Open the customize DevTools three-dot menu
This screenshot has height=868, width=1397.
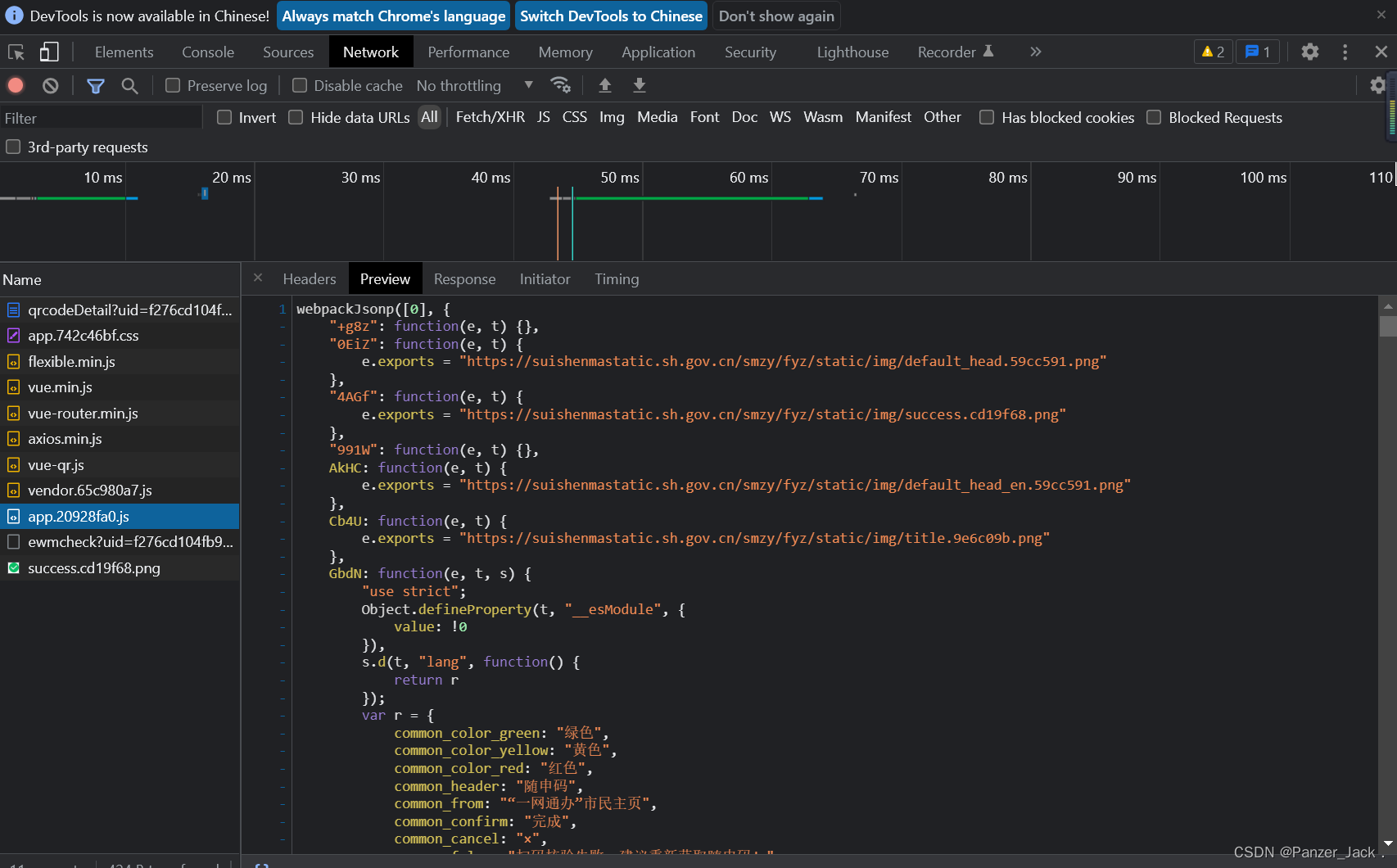coord(1345,52)
